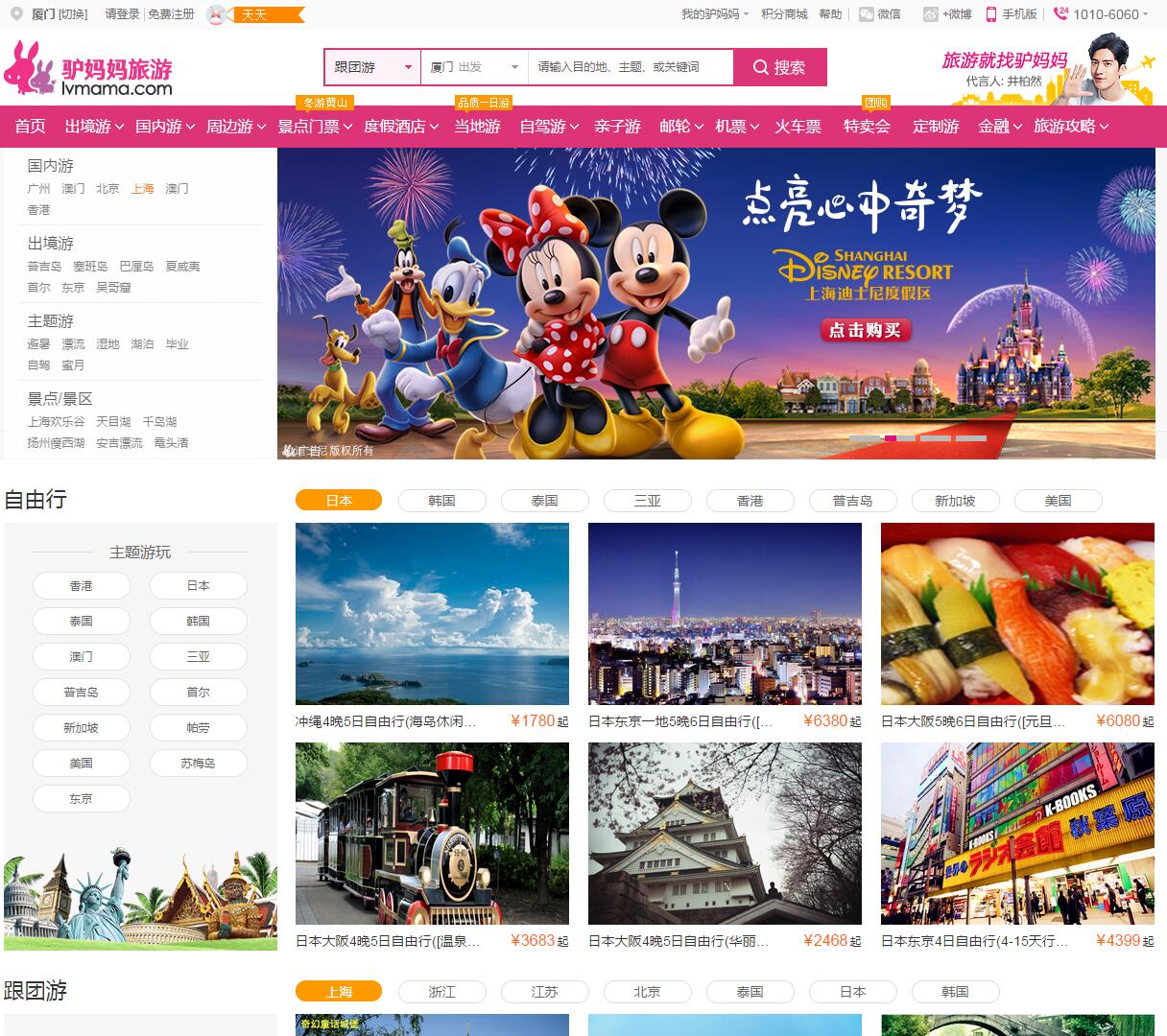The width and height of the screenshot is (1167, 1036).
Task: Open the 冲绳4晚5日自由行 ocean thumbnail
Action: [432, 614]
